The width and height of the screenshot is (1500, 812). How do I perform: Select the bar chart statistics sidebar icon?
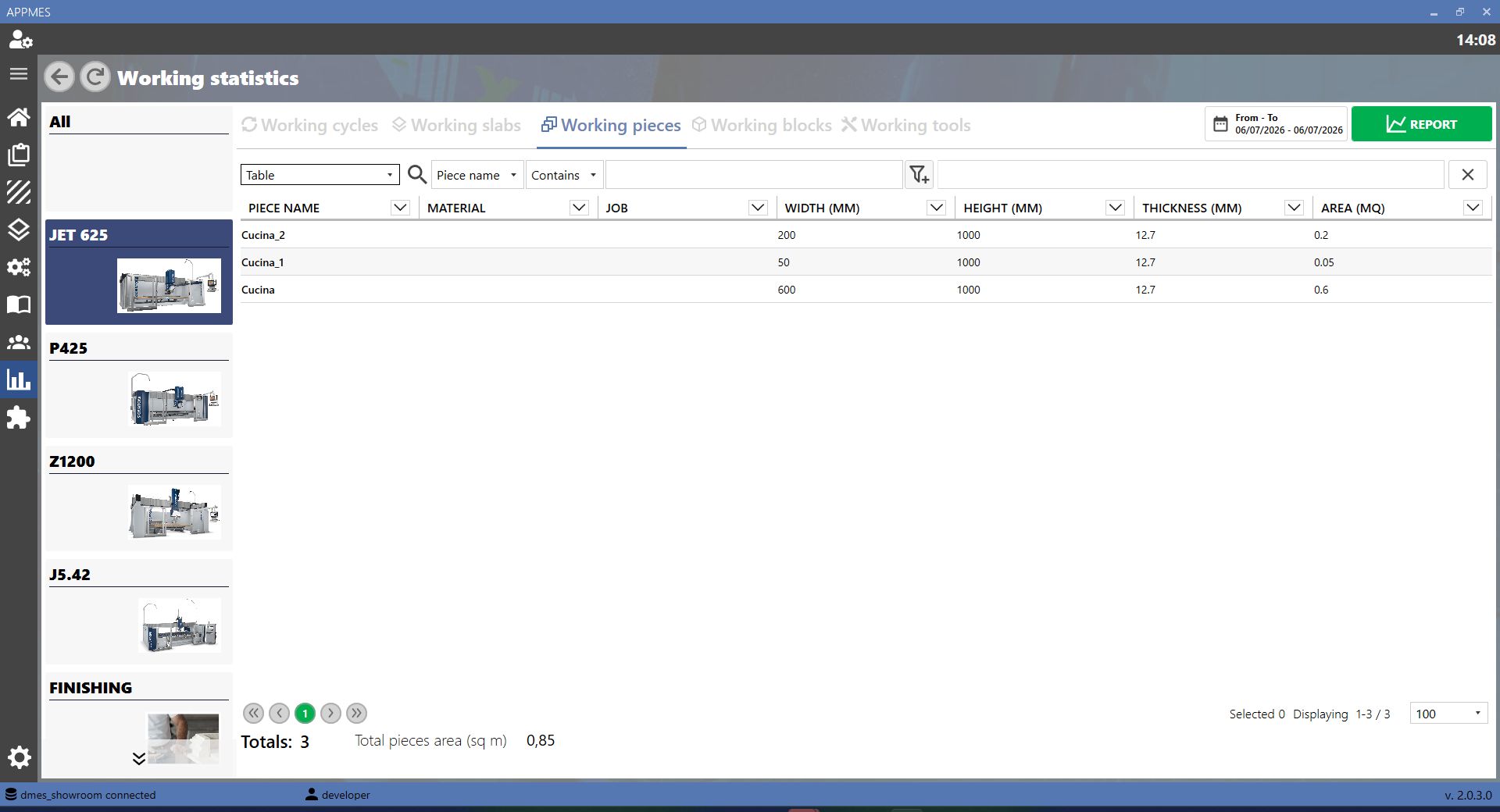point(19,379)
